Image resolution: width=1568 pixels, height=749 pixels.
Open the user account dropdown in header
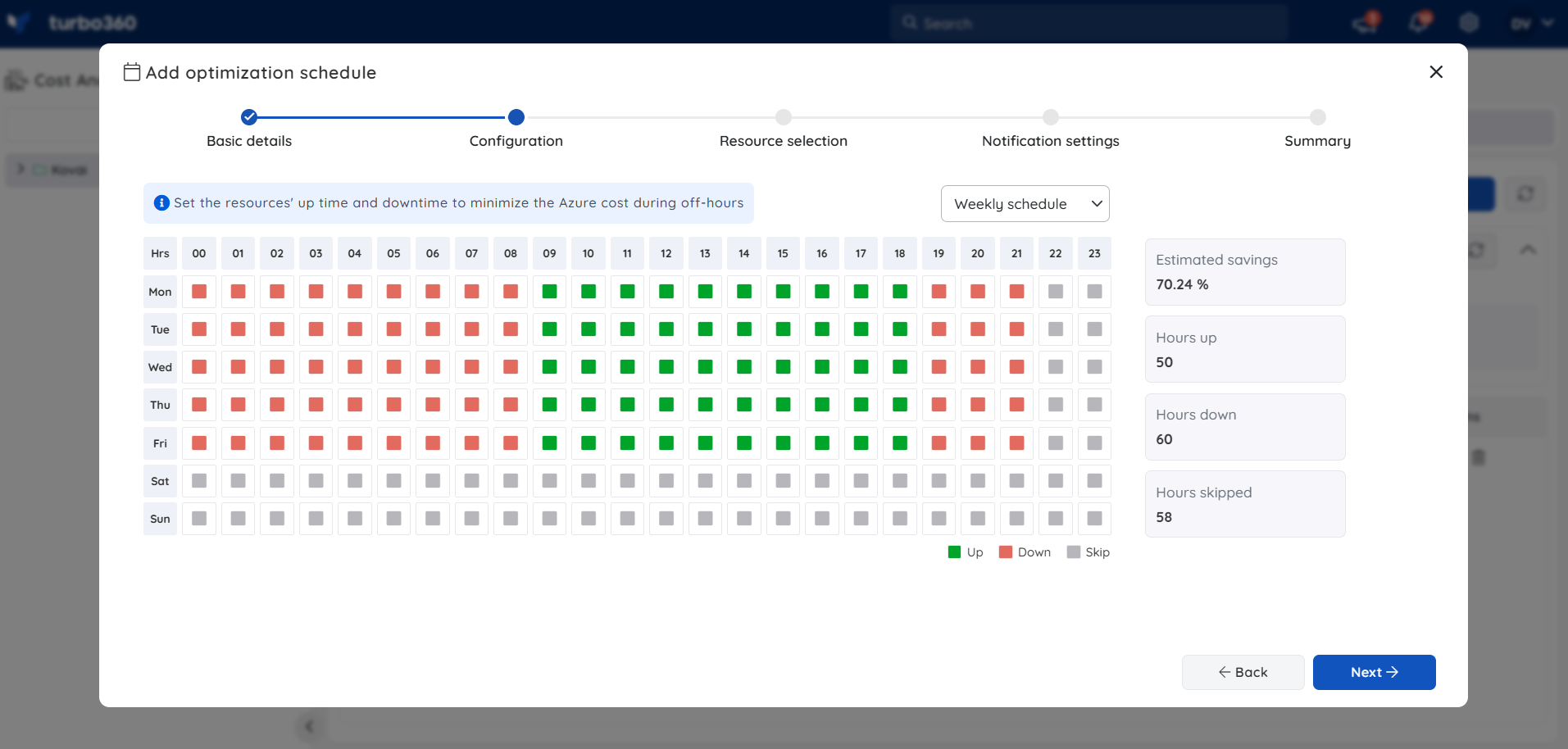pyautogui.click(x=1531, y=23)
